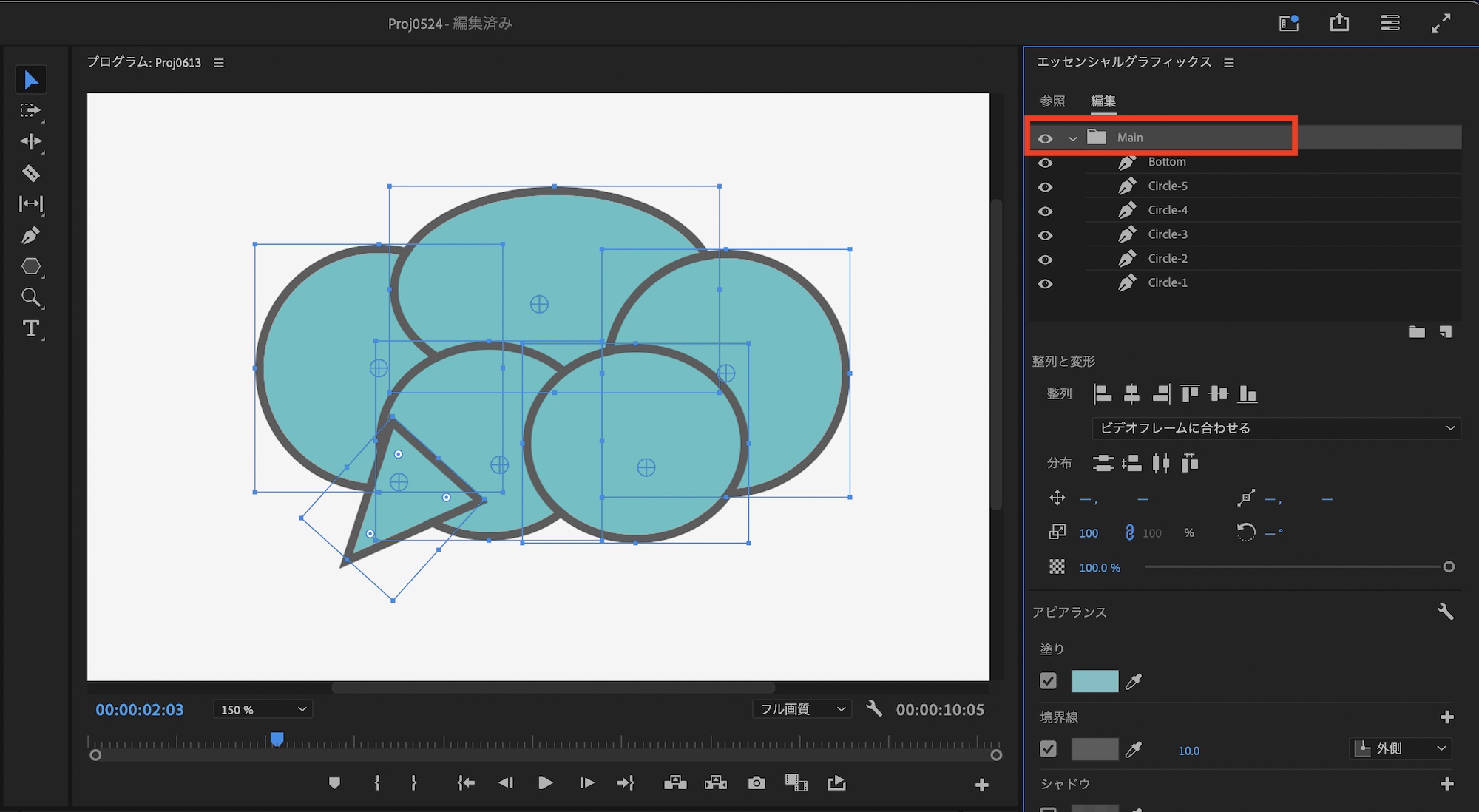Select the Razor tool

tap(30, 173)
